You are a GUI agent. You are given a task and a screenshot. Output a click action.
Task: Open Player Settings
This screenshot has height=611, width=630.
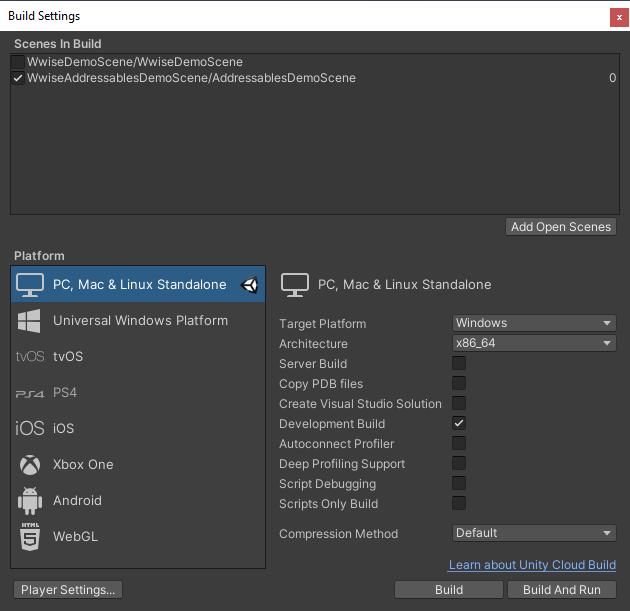pos(69,590)
